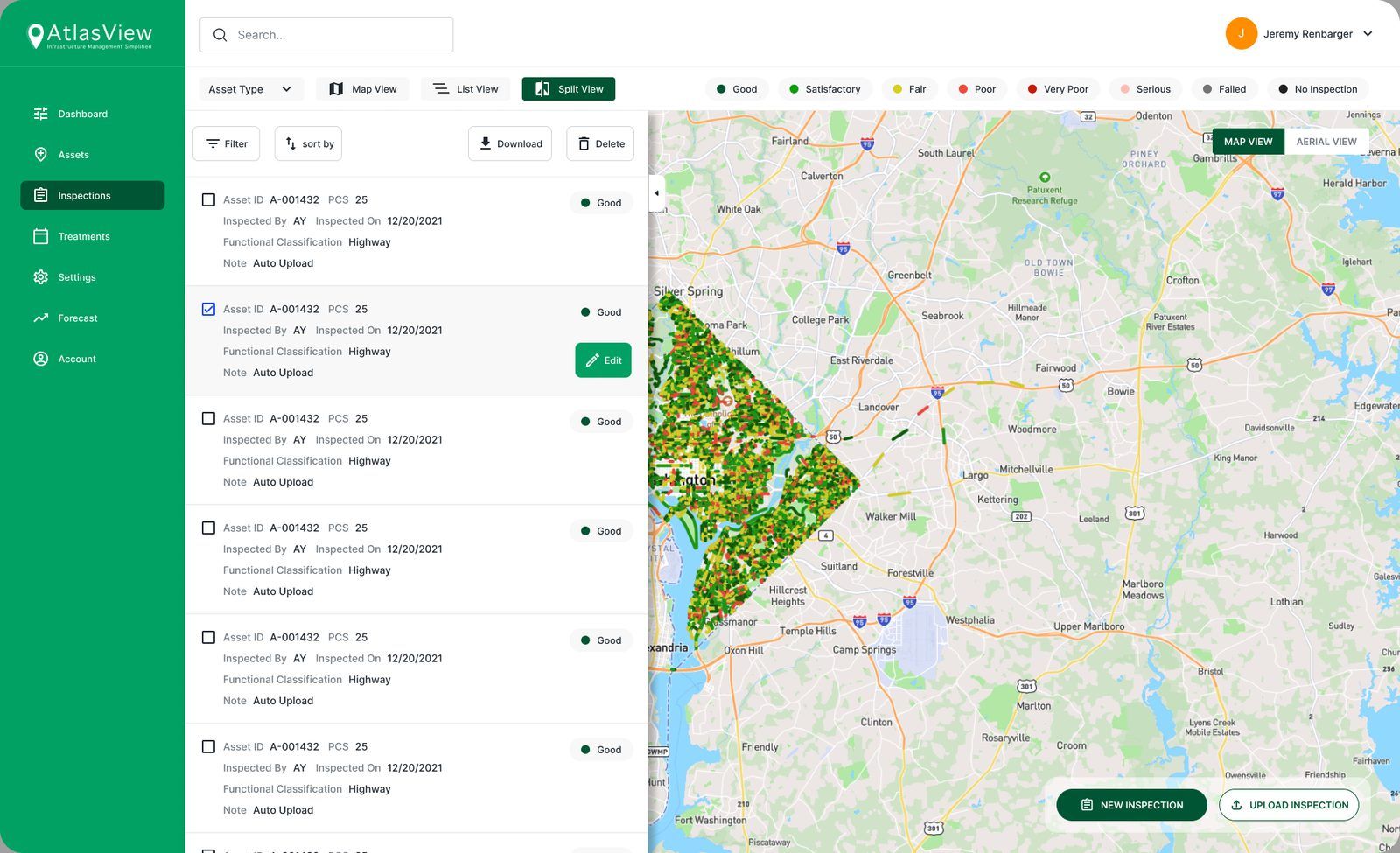Click UPLOAD INSPECTION button
This screenshot has width=1400, height=853.
tap(1289, 805)
